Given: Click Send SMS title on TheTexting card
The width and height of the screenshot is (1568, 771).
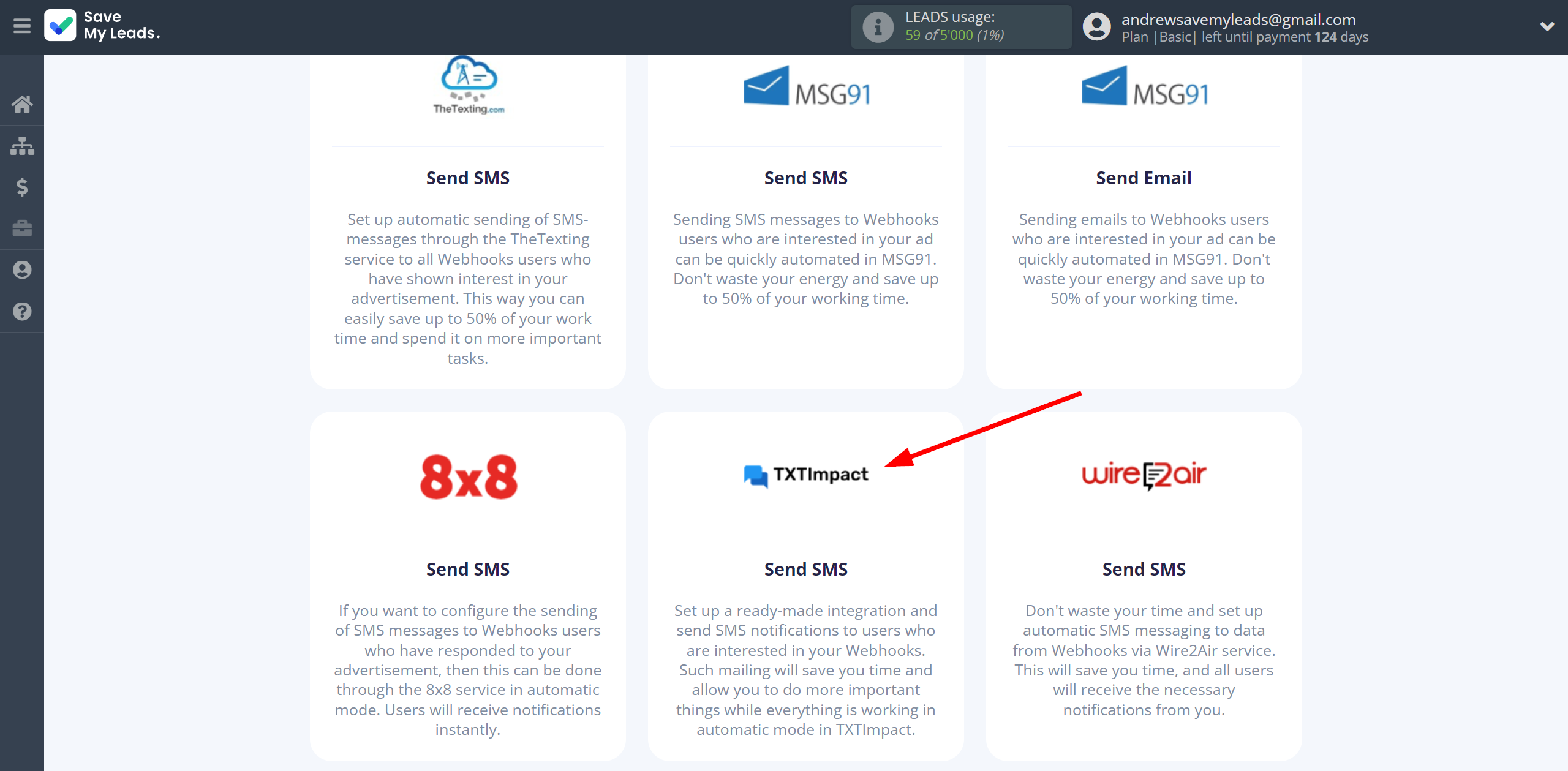Looking at the screenshot, I should 468,178.
